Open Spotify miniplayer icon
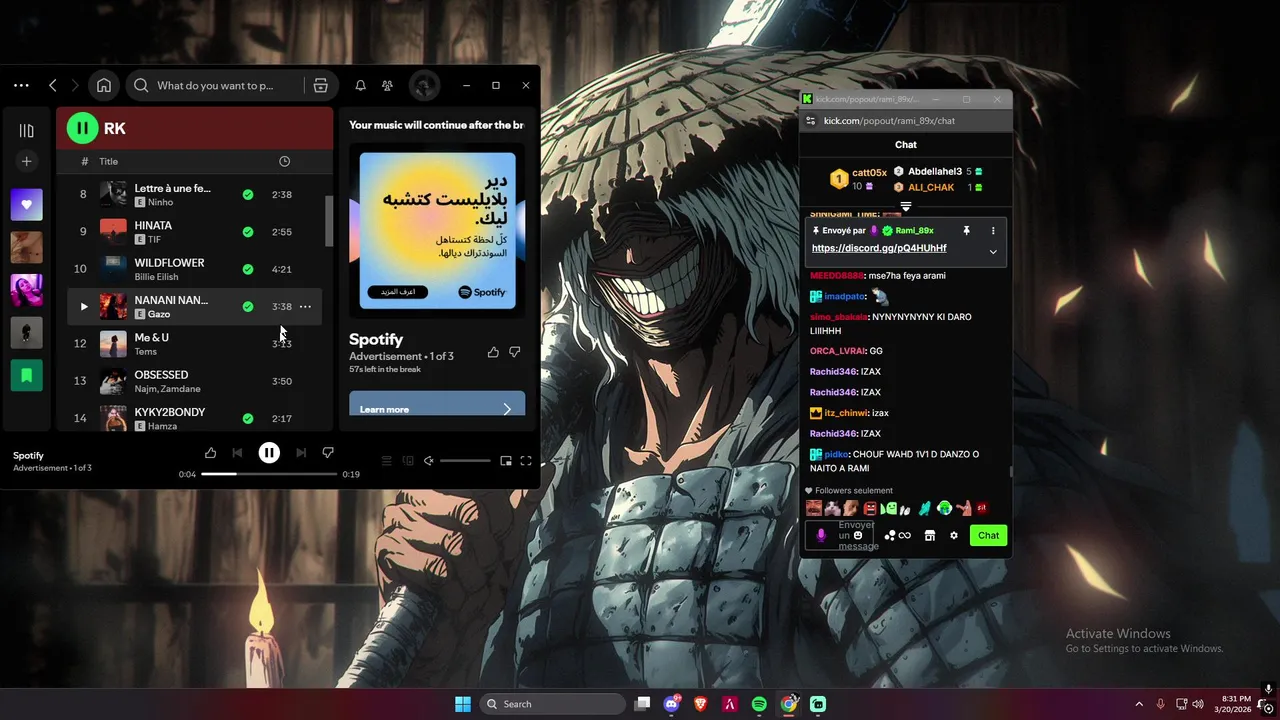This screenshot has width=1280, height=720. point(506,461)
